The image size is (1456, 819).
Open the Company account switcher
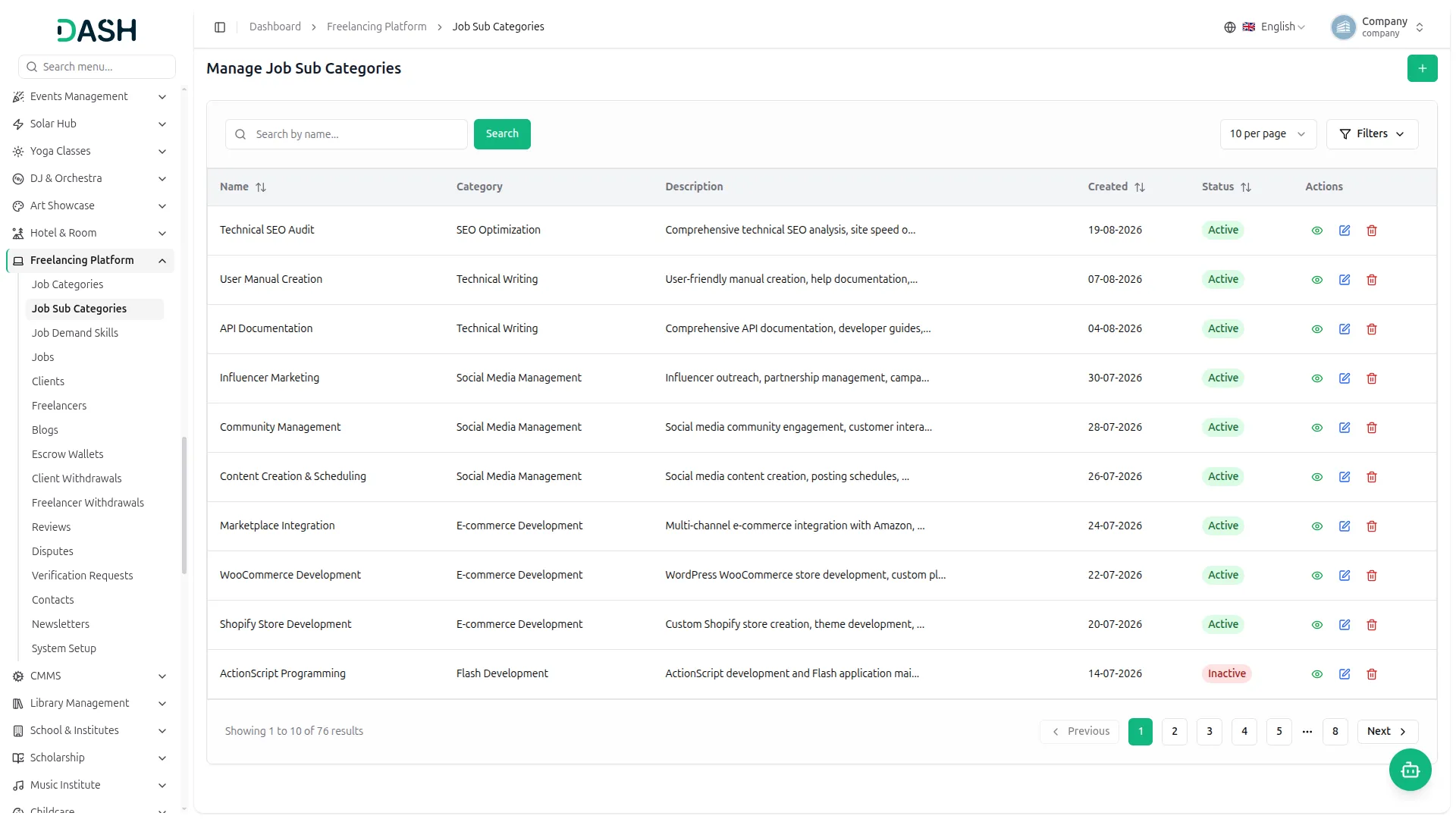(1378, 27)
